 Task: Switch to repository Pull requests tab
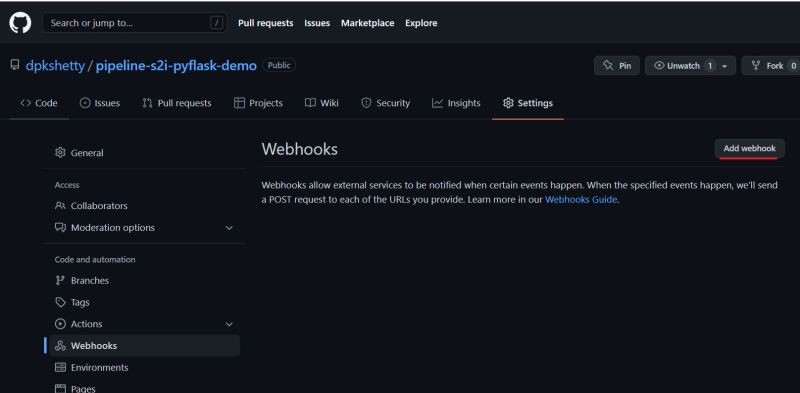[x=177, y=103]
